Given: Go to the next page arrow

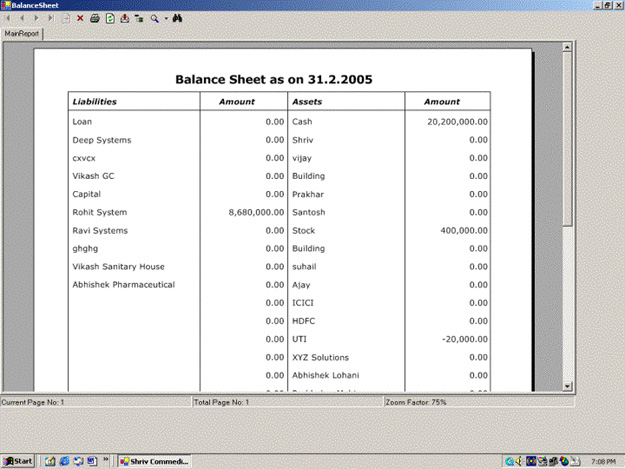Looking at the screenshot, I should pyautogui.click(x=37, y=18).
